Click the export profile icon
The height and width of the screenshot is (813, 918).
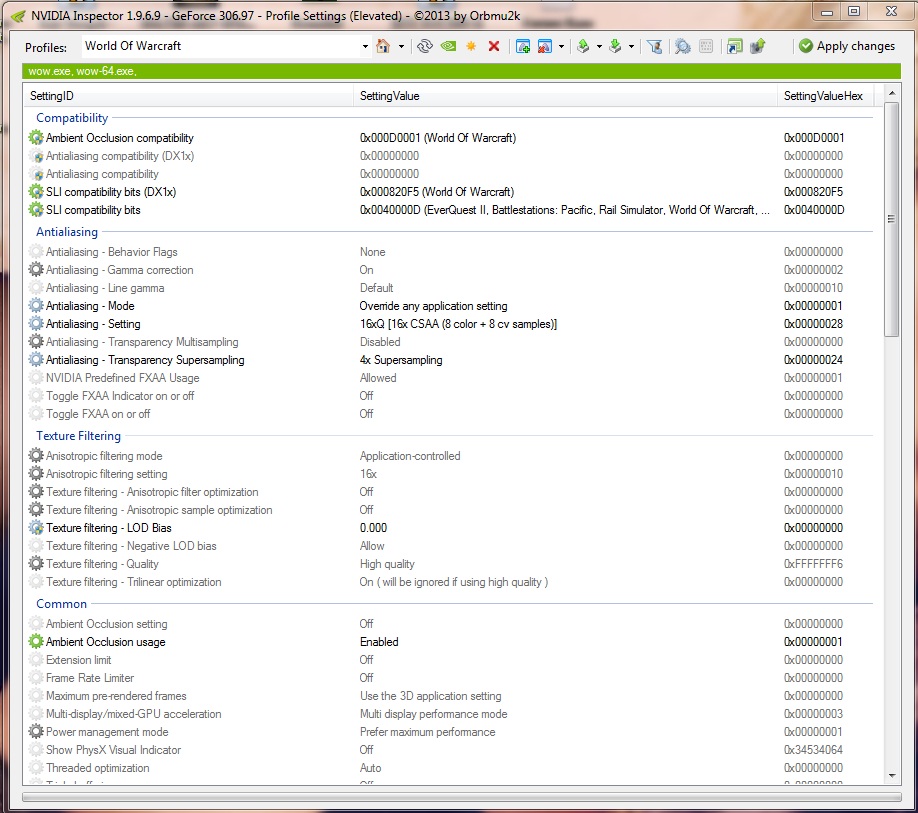tap(583, 46)
